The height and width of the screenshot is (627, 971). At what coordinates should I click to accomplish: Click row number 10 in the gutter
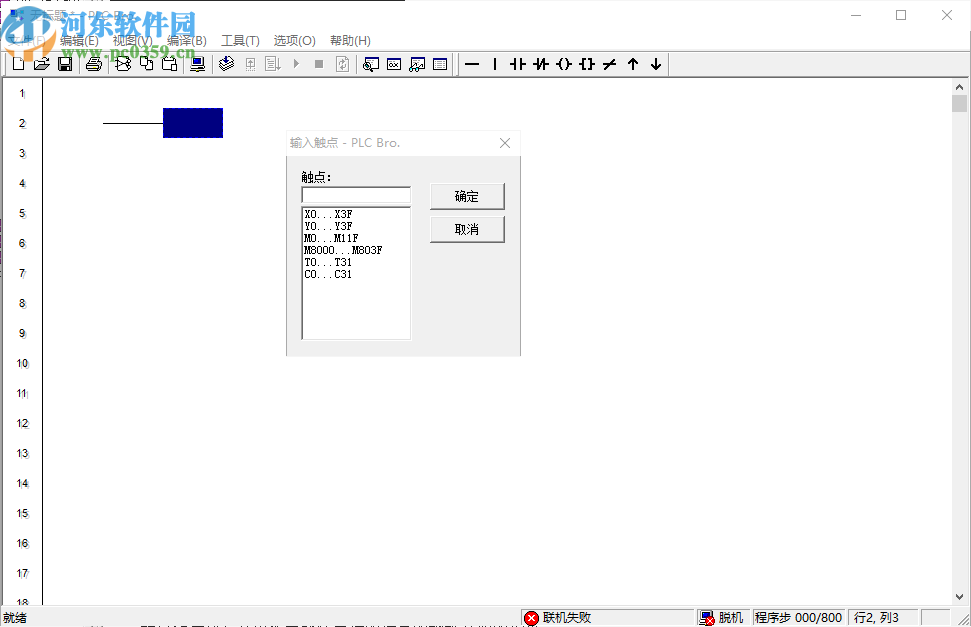click(22, 364)
